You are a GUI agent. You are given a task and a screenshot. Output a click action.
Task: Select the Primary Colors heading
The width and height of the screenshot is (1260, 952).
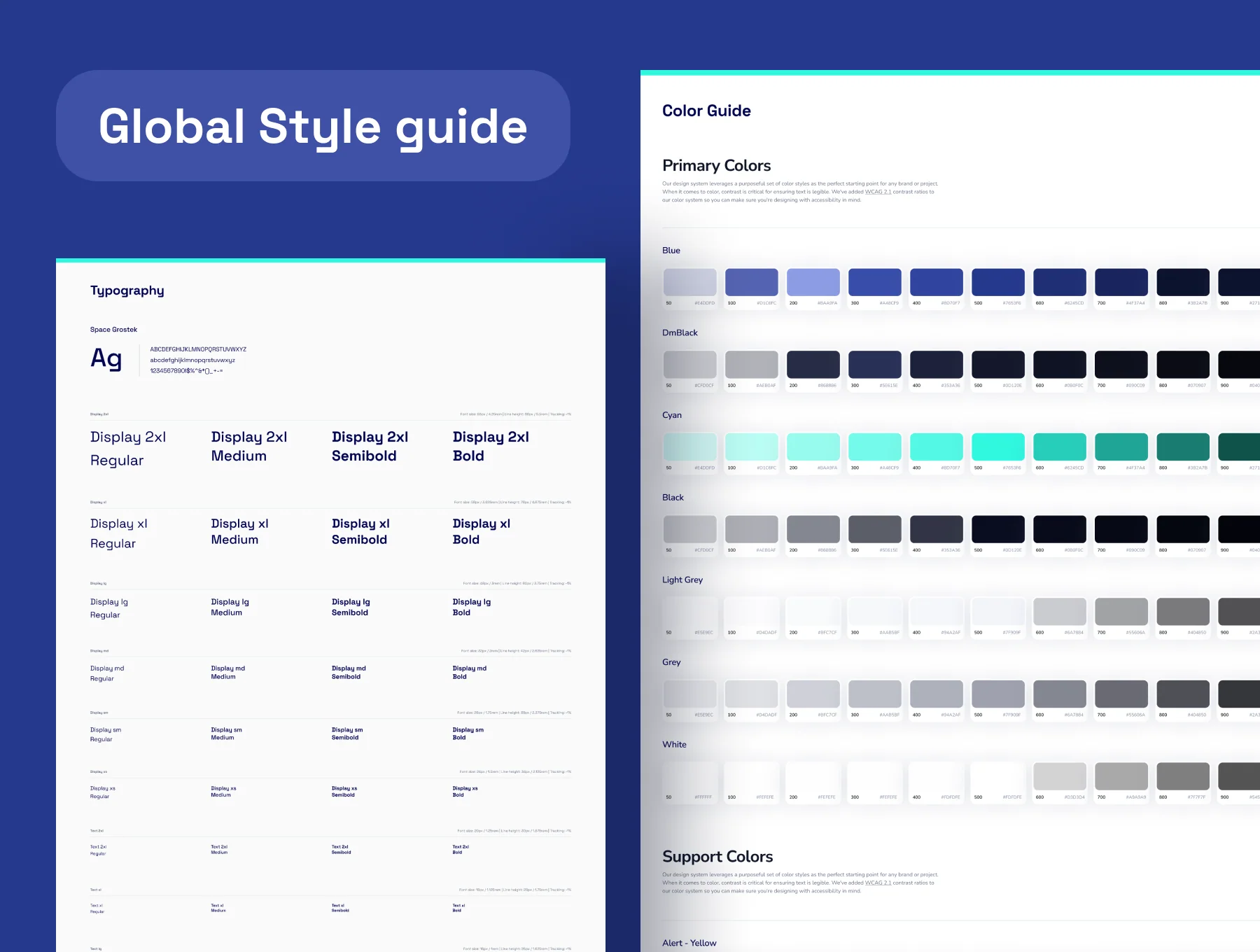[716, 166]
